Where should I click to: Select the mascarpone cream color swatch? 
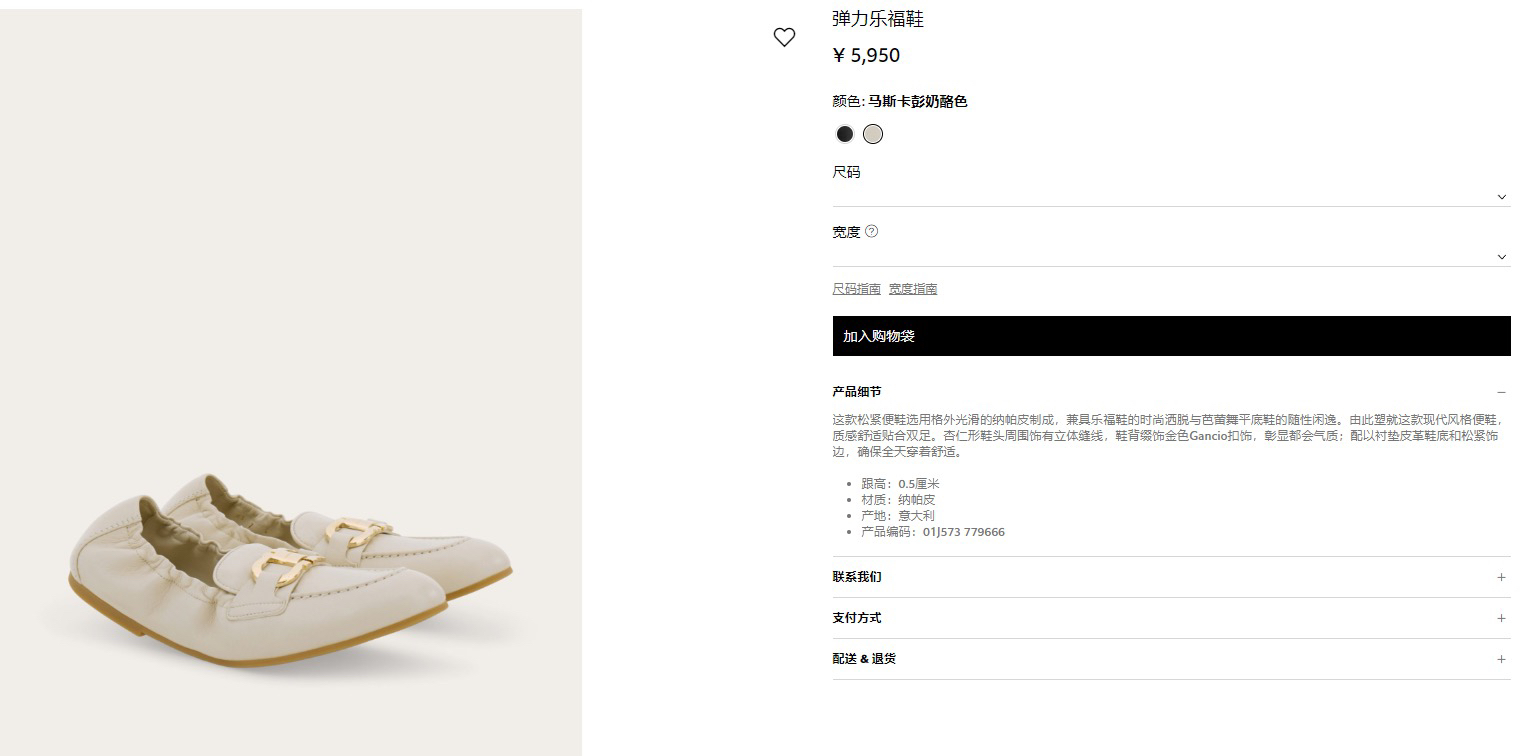click(x=873, y=134)
